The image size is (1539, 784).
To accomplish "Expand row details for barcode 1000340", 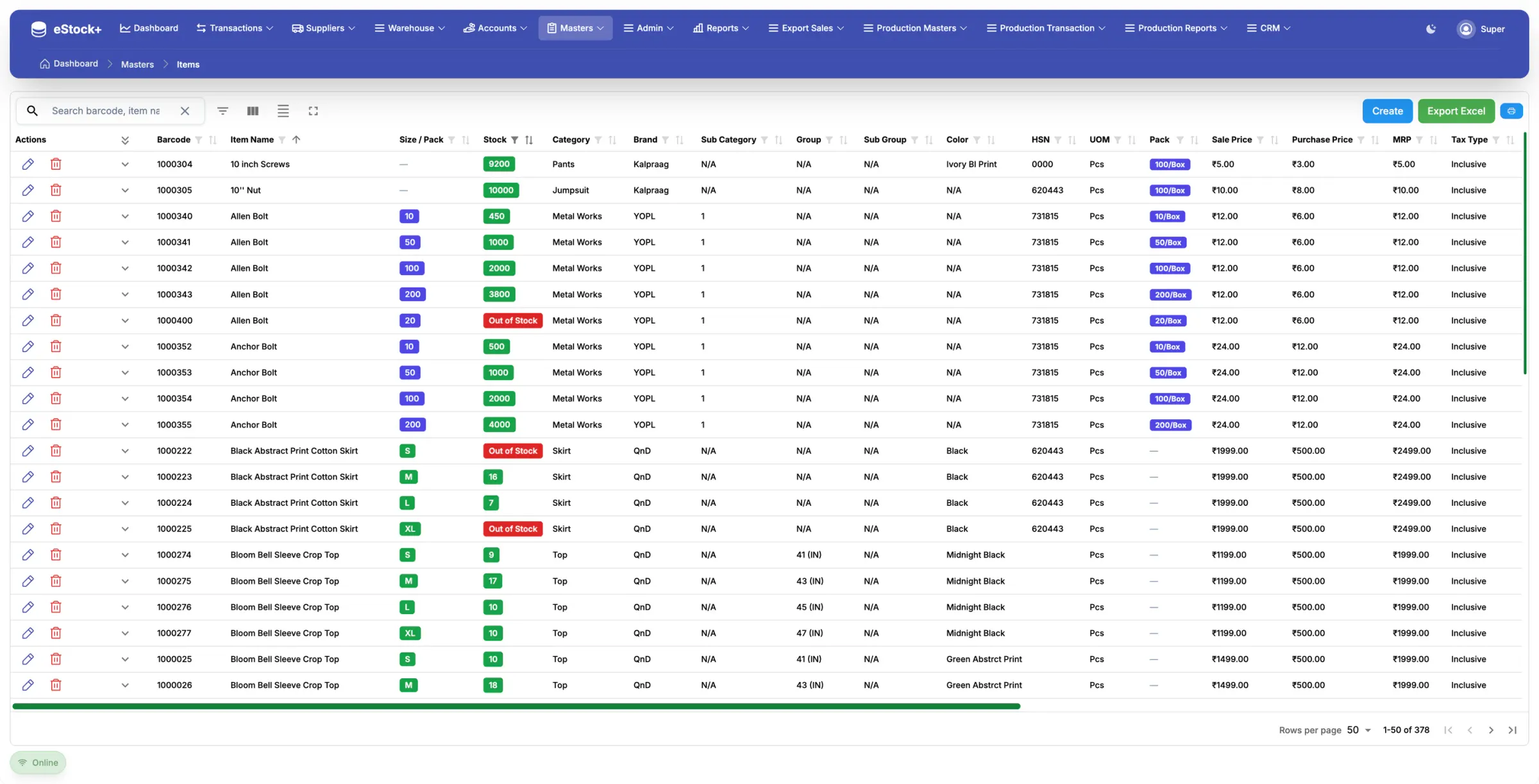I will (125, 216).
